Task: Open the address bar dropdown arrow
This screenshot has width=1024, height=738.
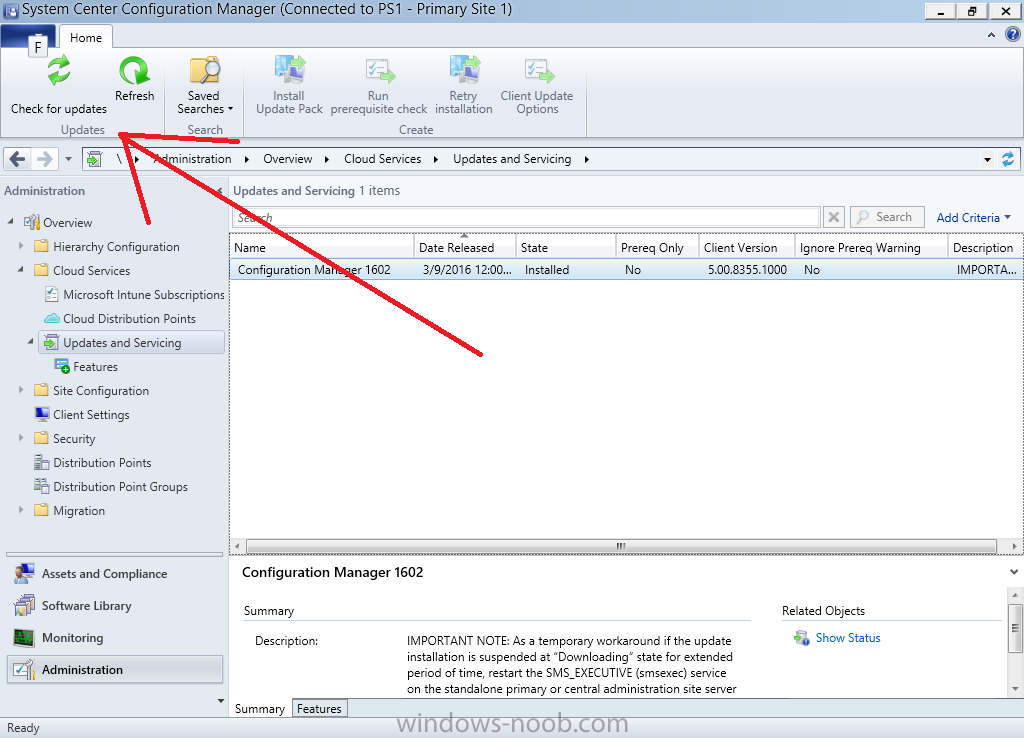Action: pos(987,159)
